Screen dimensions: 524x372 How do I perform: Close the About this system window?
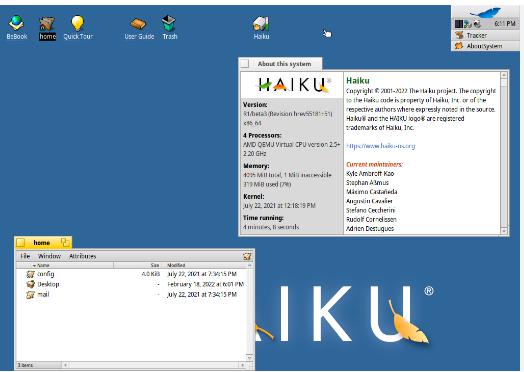(x=245, y=64)
